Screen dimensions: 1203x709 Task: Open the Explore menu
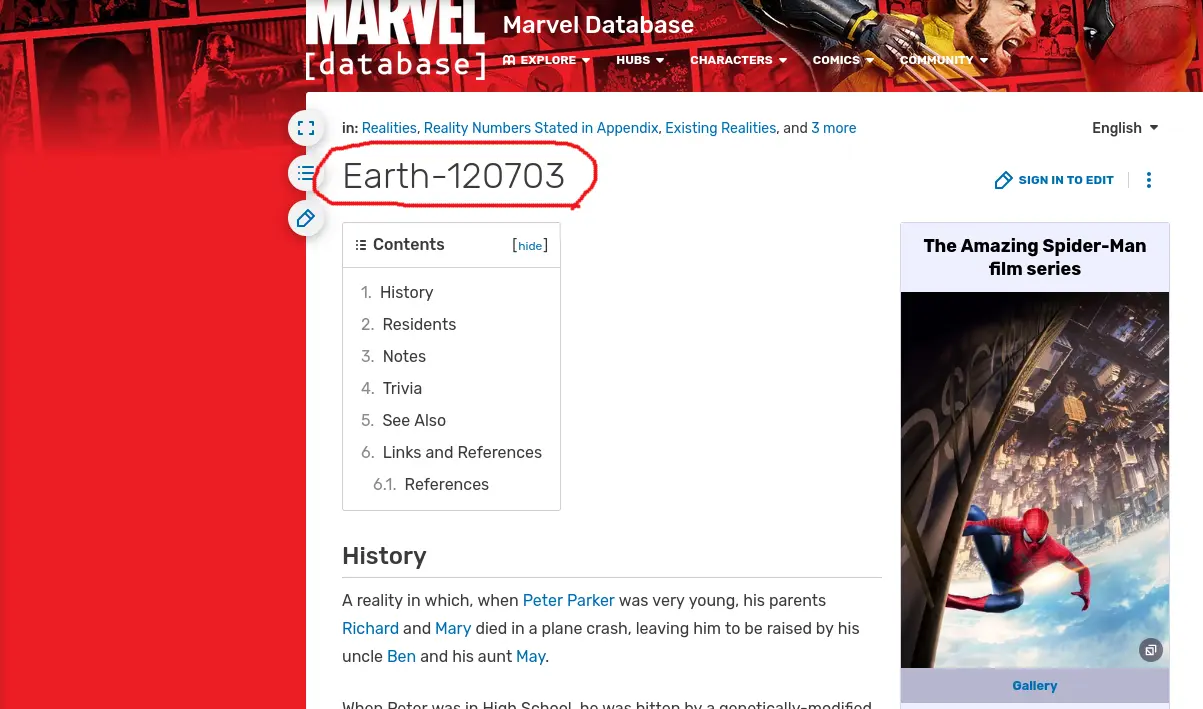click(x=546, y=60)
